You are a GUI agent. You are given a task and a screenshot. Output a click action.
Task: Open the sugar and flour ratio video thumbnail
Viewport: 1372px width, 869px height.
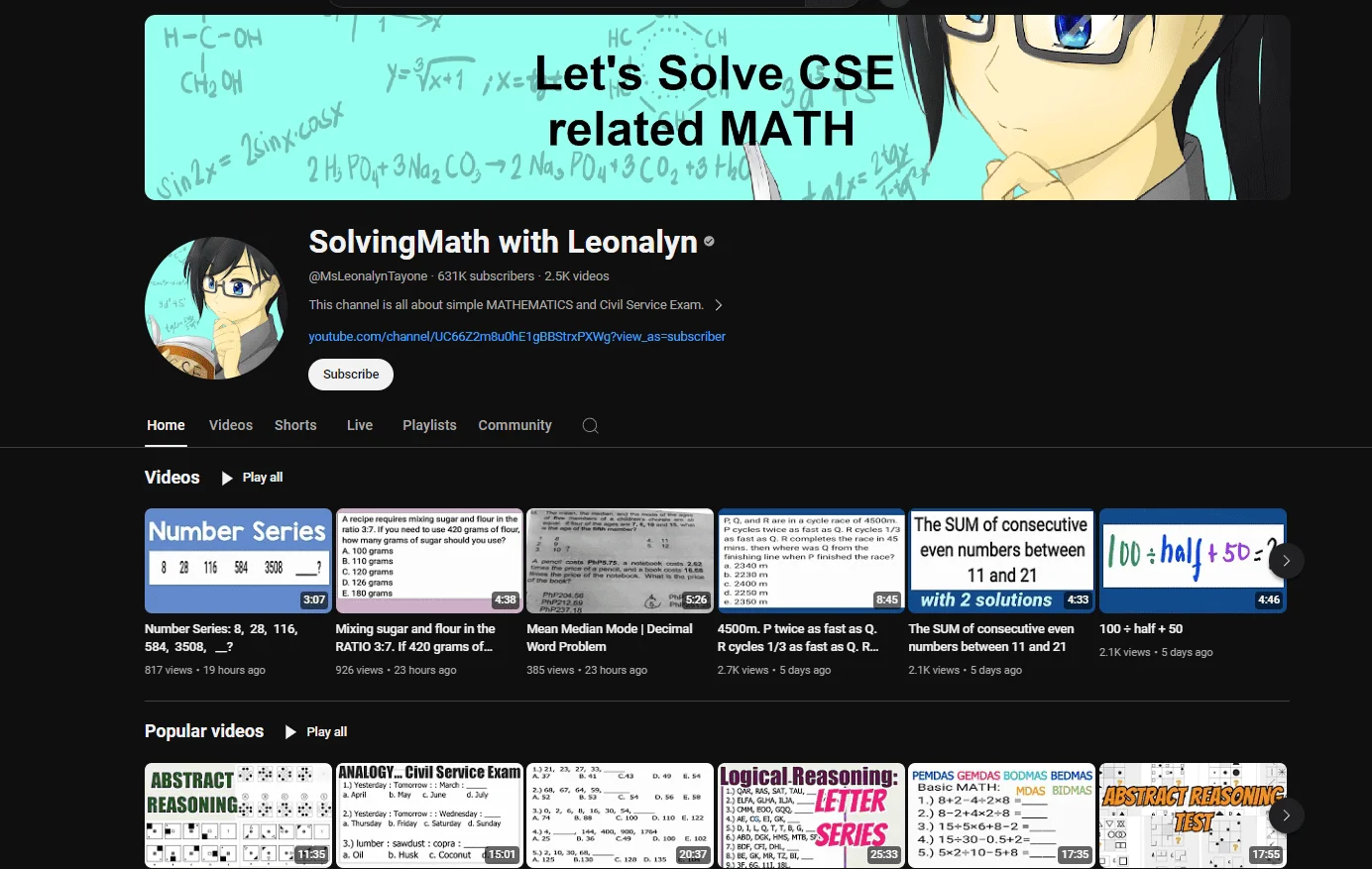pos(429,561)
